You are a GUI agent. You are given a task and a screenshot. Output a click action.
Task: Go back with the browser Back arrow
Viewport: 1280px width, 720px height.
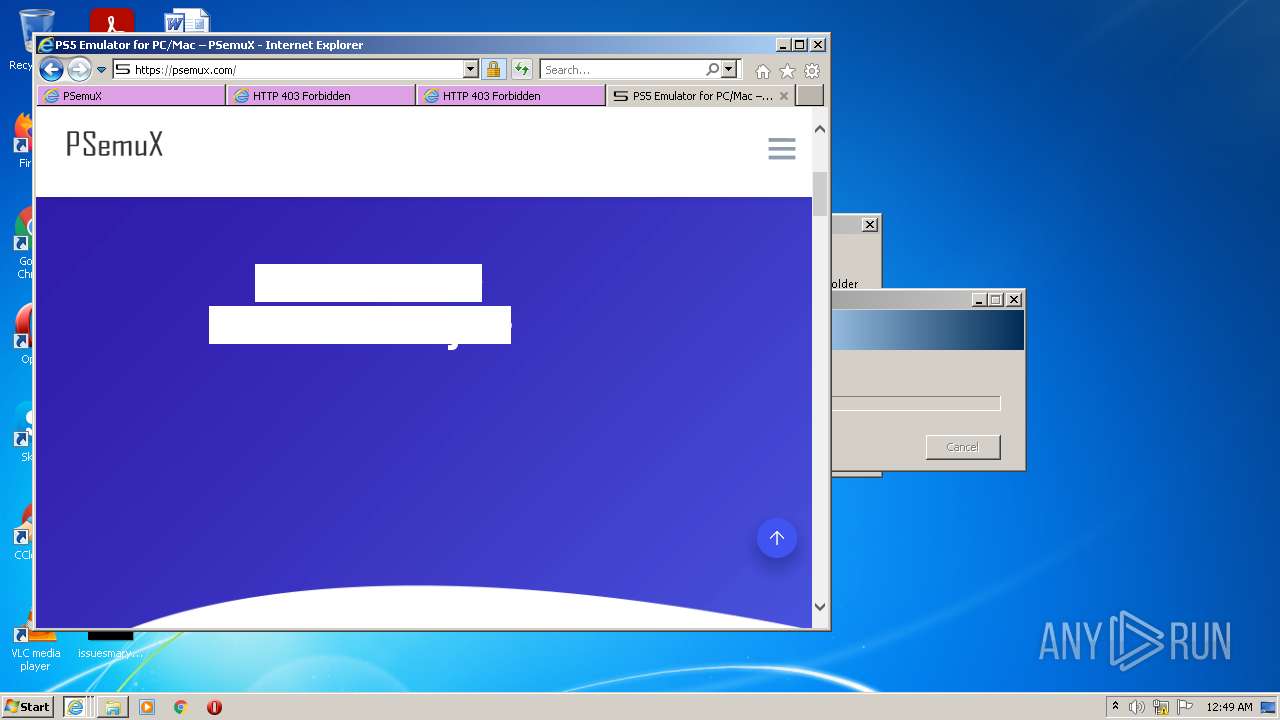tap(51, 69)
